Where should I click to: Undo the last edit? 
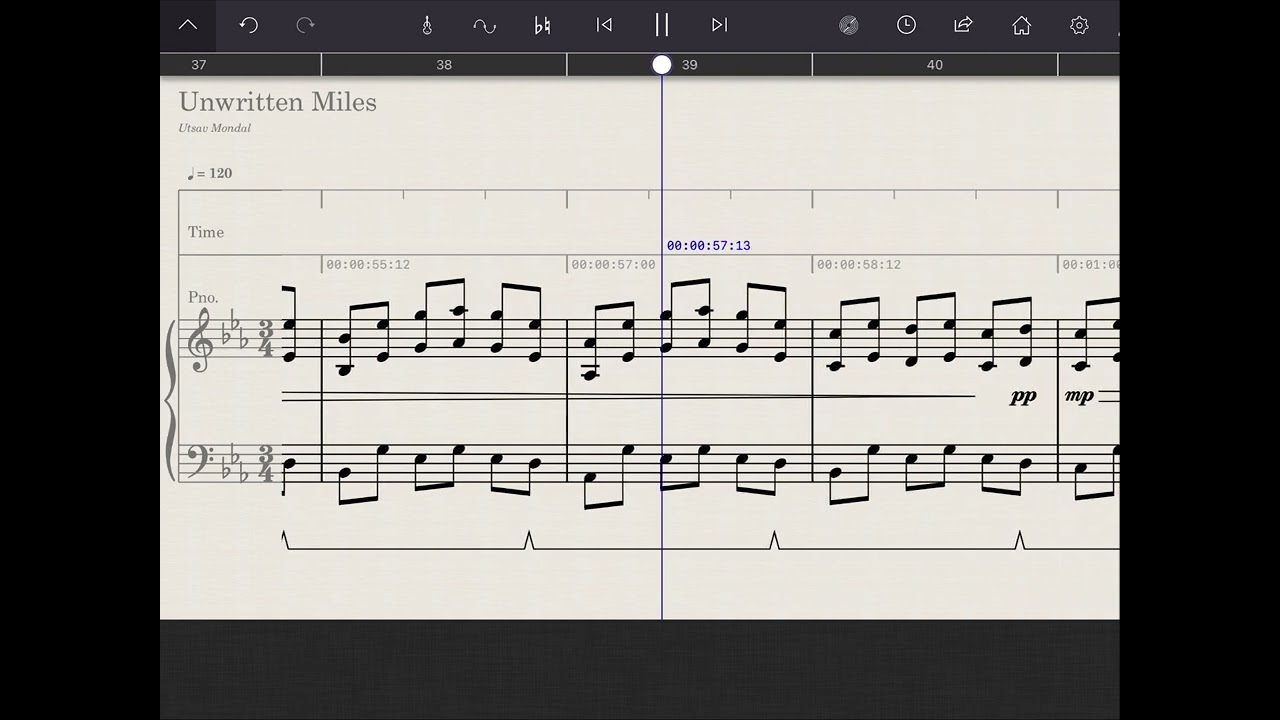point(248,26)
